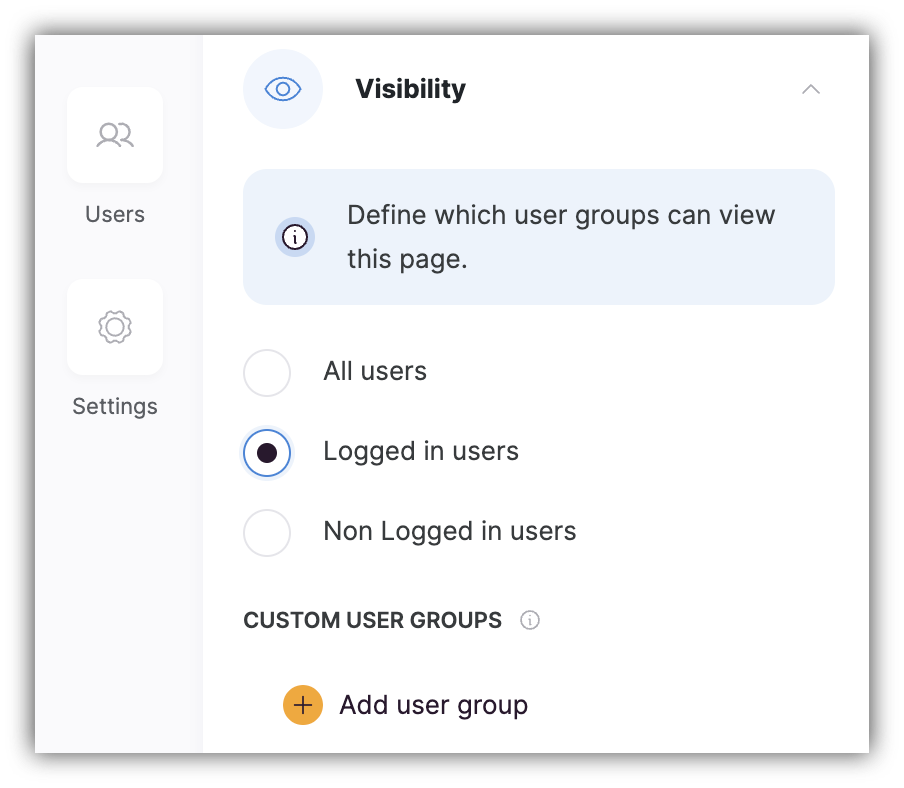Click the CUSTOM USER GROUPS heading
904x788 pixels.
(x=372, y=620)
